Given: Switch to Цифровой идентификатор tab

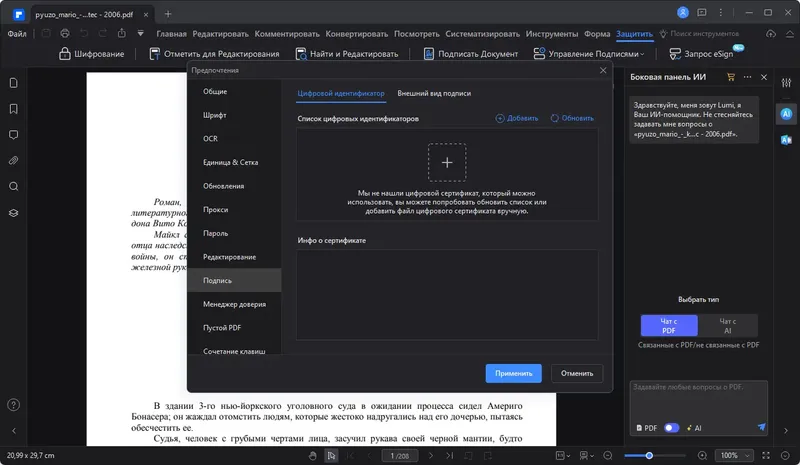Looking at the screenshot, I should 341,93.
